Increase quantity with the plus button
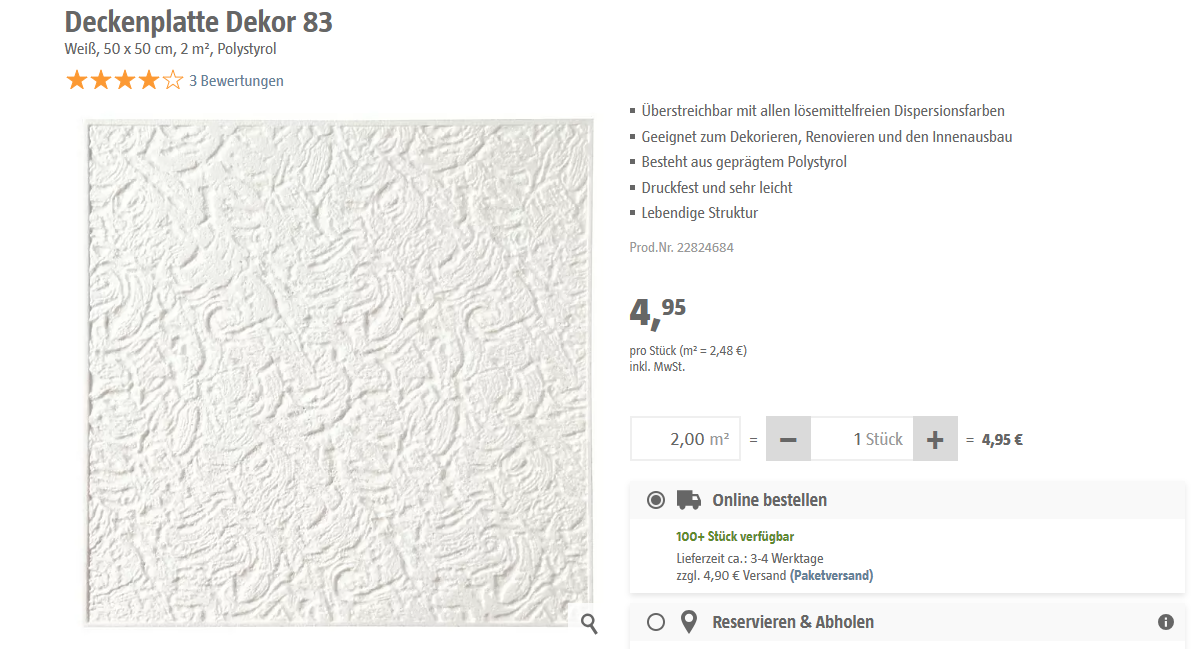The height and width of the screenshot is (649, 1203). click(935, 439)
